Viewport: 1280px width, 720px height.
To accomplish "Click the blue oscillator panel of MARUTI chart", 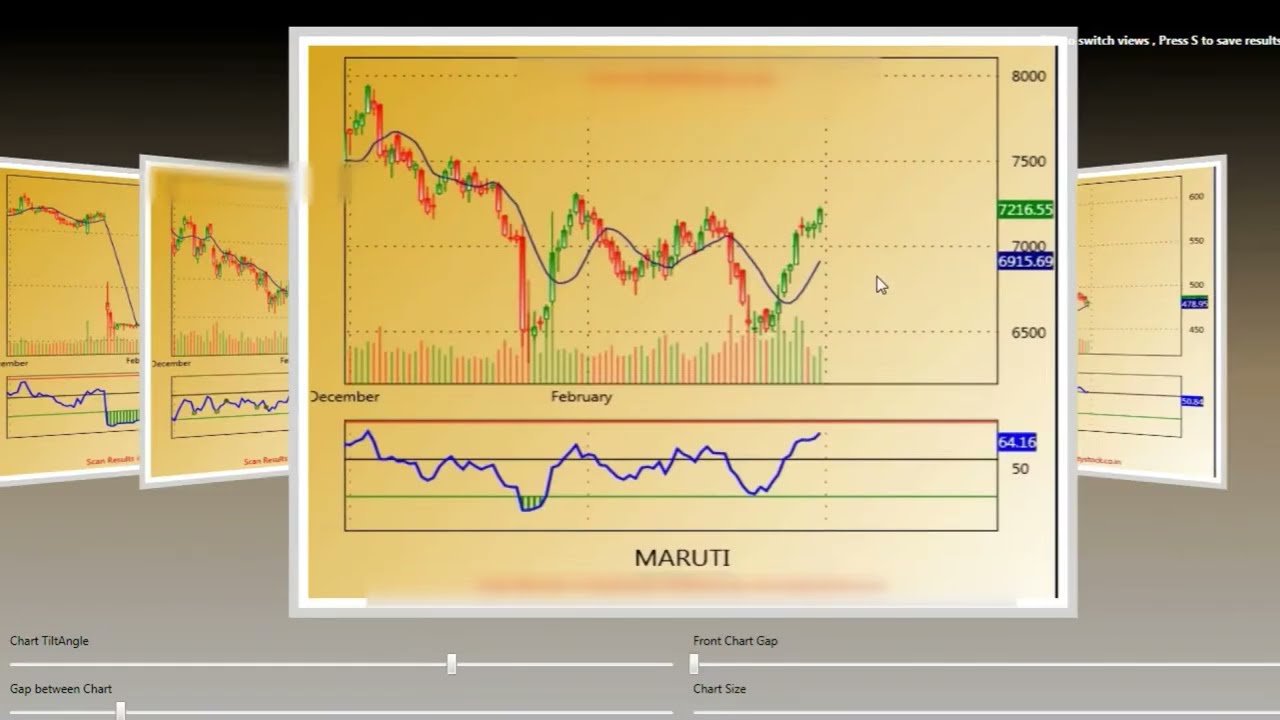I will coord(670,475).
